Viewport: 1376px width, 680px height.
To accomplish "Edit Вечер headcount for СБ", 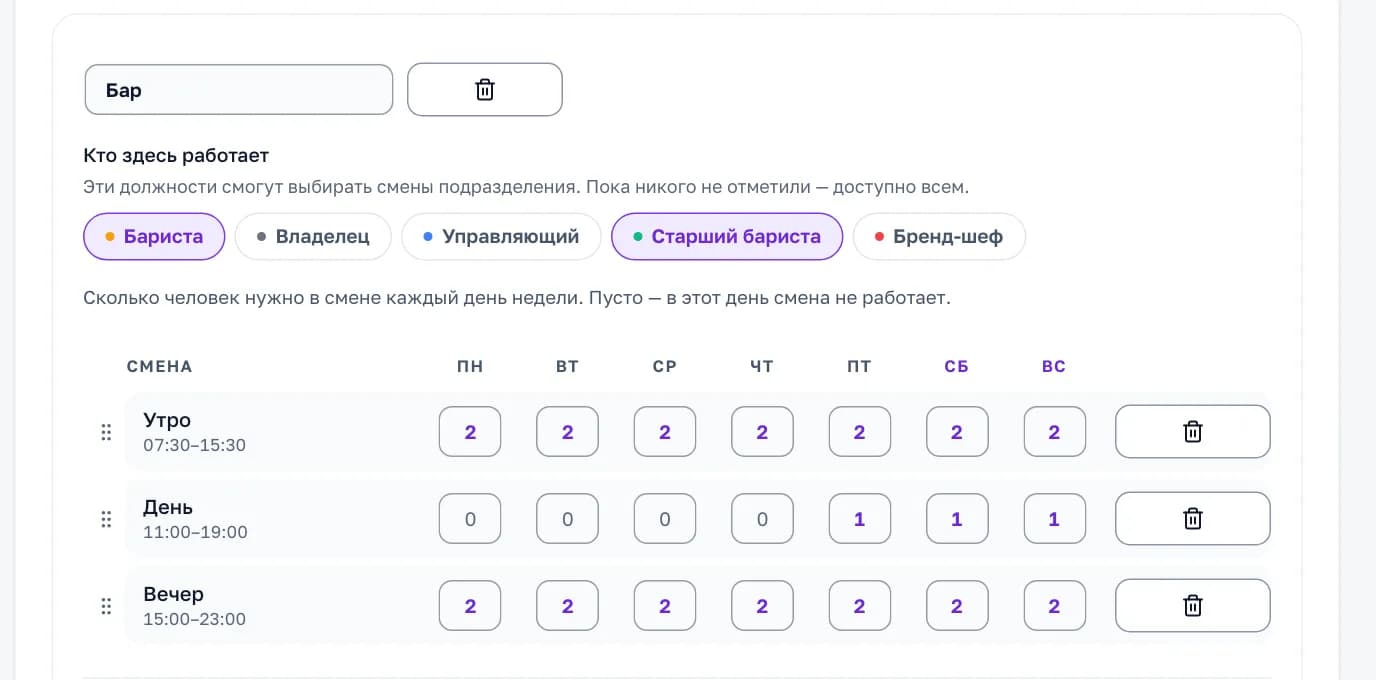I will (957, 606).
